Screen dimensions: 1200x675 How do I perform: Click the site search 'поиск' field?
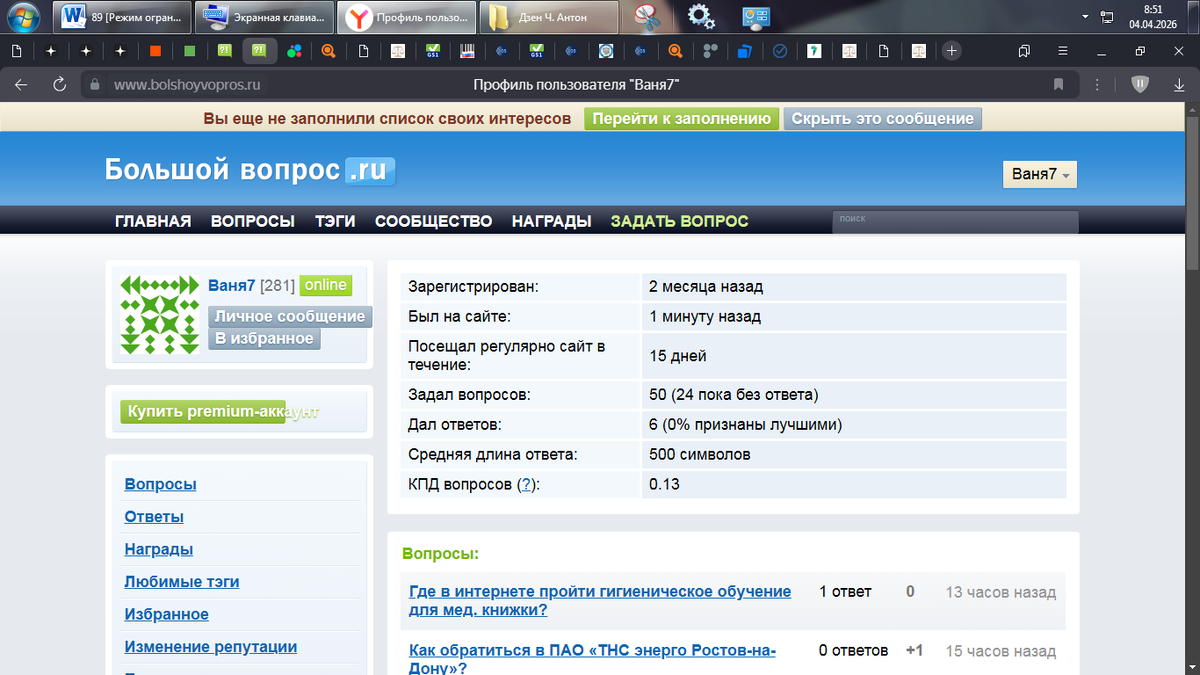955,222
